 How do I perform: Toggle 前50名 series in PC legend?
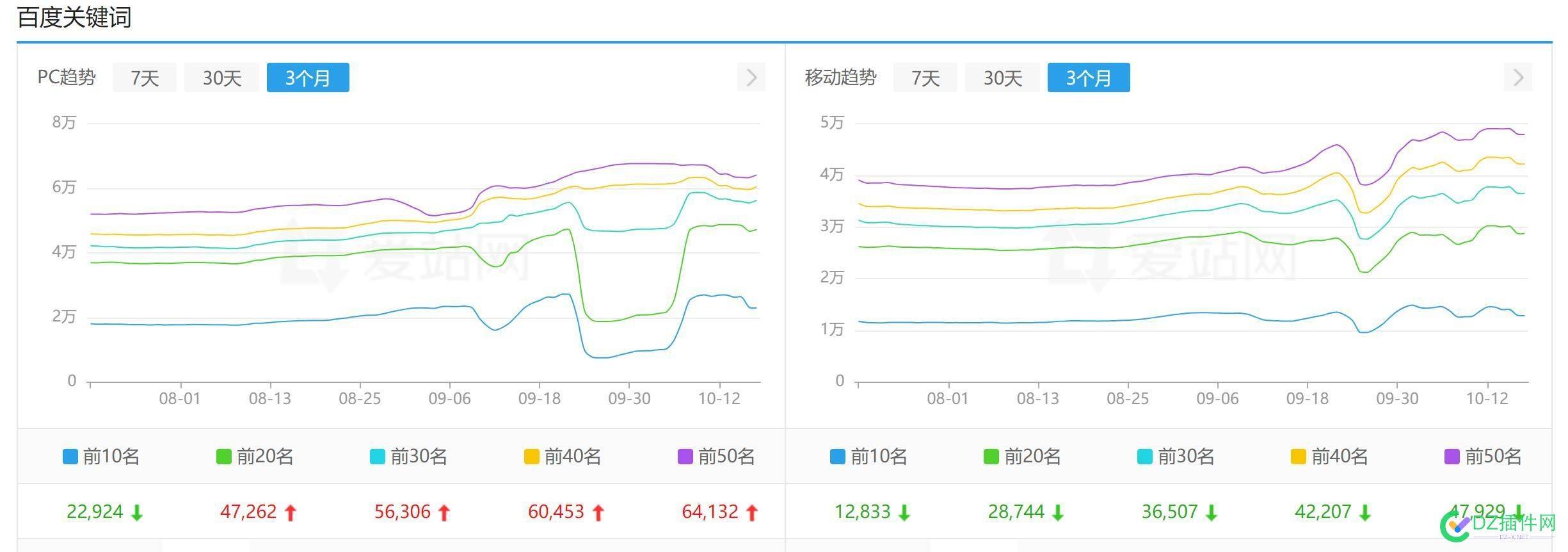click(x=716, y=457)
